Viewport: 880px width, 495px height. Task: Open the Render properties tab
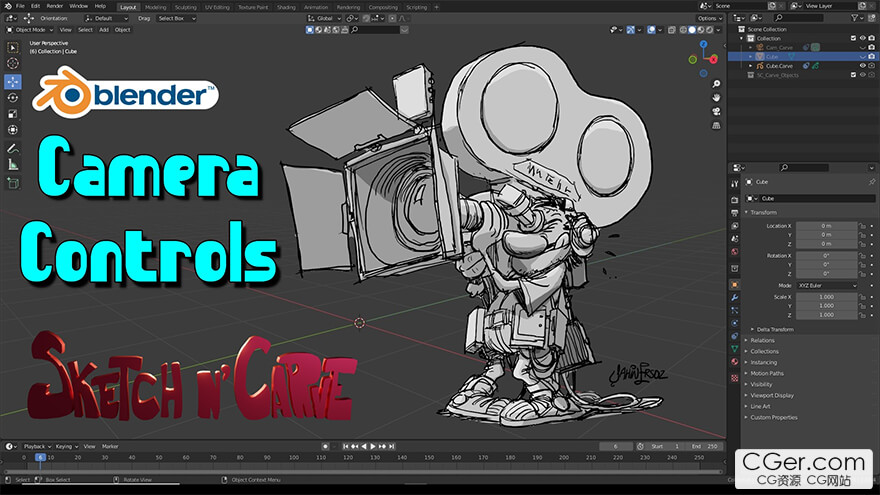tap(735, 200)
